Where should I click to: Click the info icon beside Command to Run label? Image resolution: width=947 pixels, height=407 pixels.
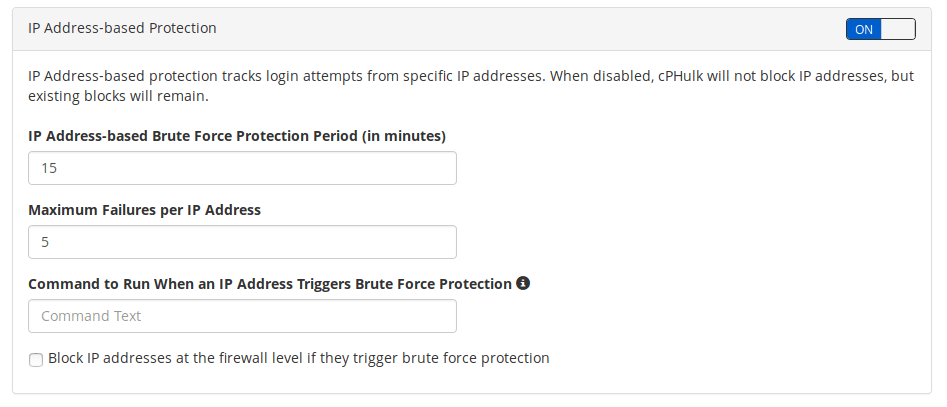(x=523, y=283)
